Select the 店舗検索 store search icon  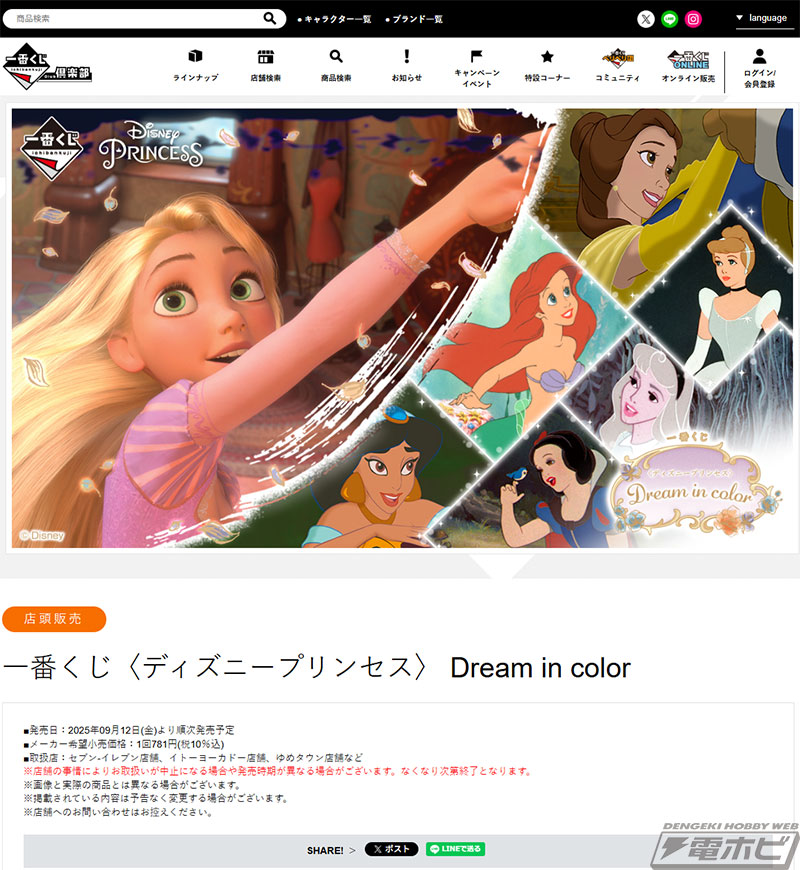coord(265,63)
